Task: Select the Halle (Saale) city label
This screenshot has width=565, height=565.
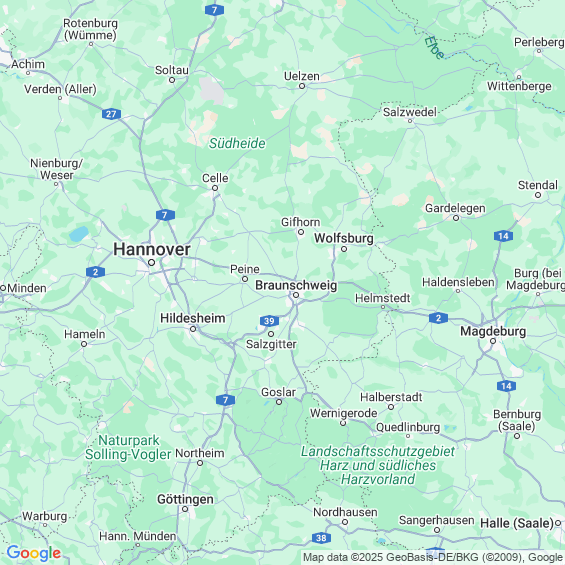Action: 517,523
